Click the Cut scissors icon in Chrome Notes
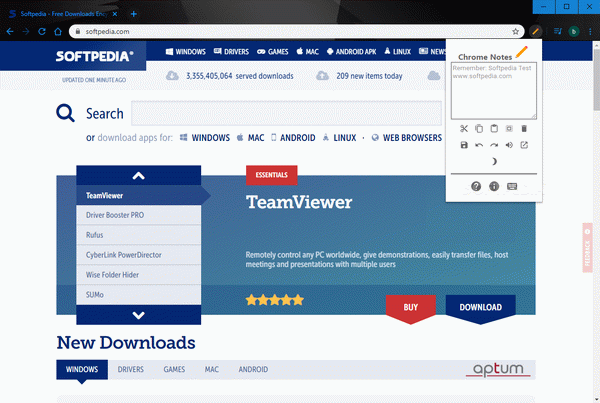The width and height of the screenshot is (600, 403). (x=464, y=129)
